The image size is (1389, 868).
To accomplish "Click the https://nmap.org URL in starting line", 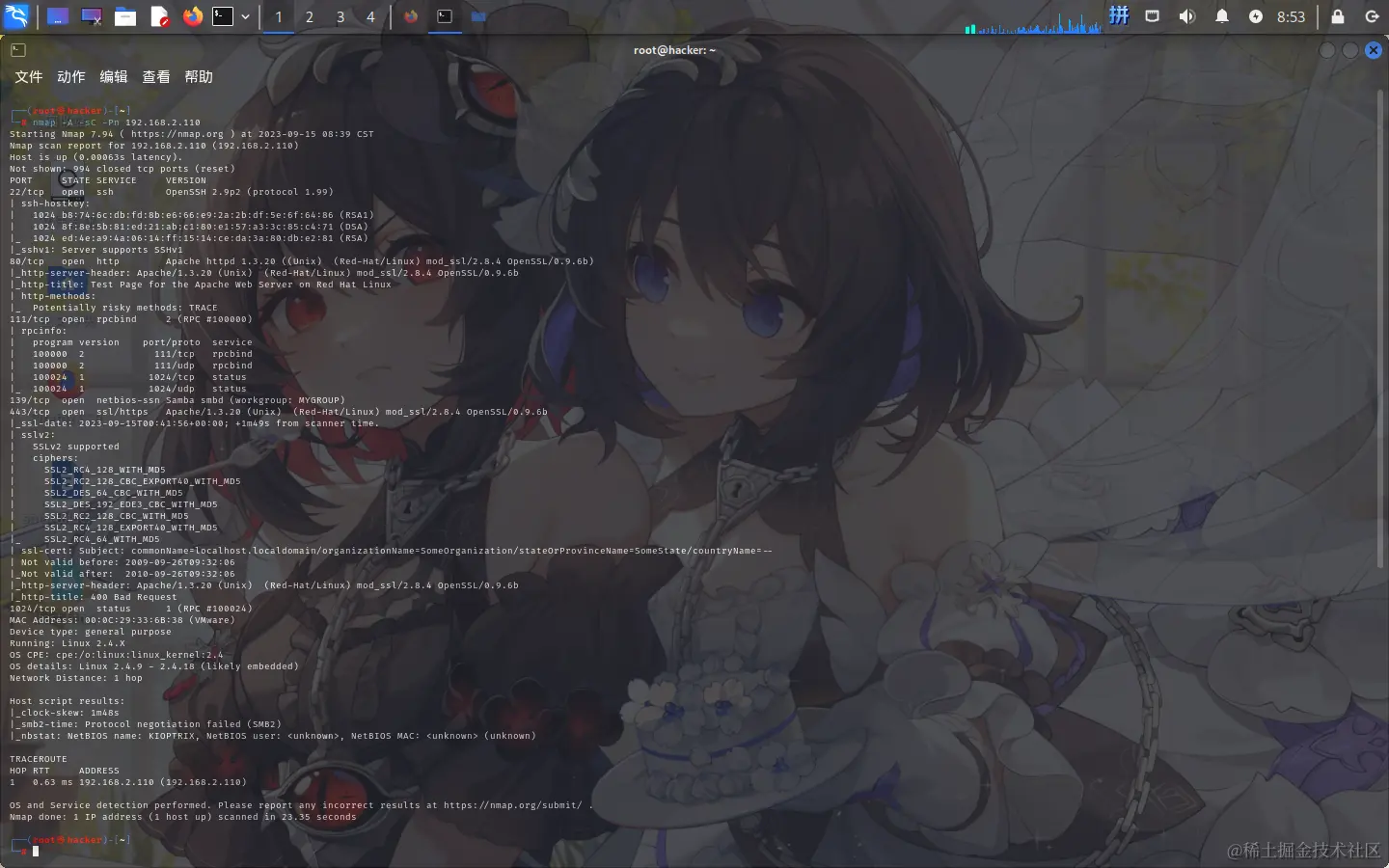I will pyautogui.click(x=177, y=134).
